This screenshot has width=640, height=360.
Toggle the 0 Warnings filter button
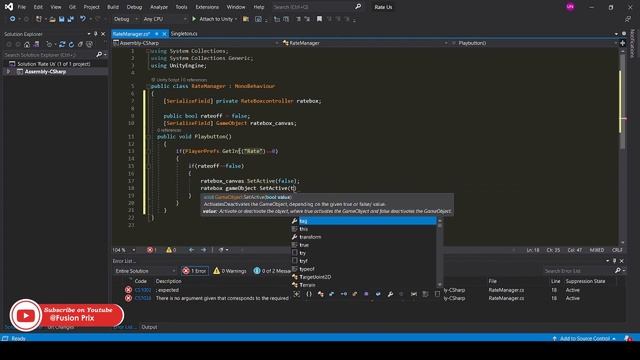pos(230,271)
